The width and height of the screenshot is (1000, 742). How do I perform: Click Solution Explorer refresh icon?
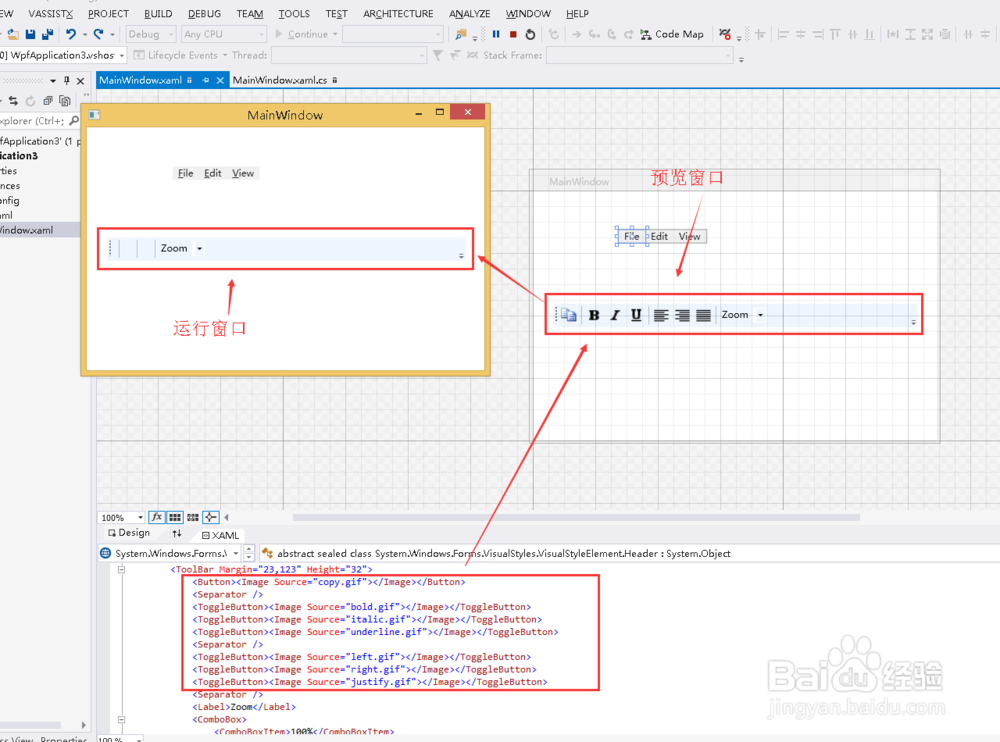click(30, 101)
